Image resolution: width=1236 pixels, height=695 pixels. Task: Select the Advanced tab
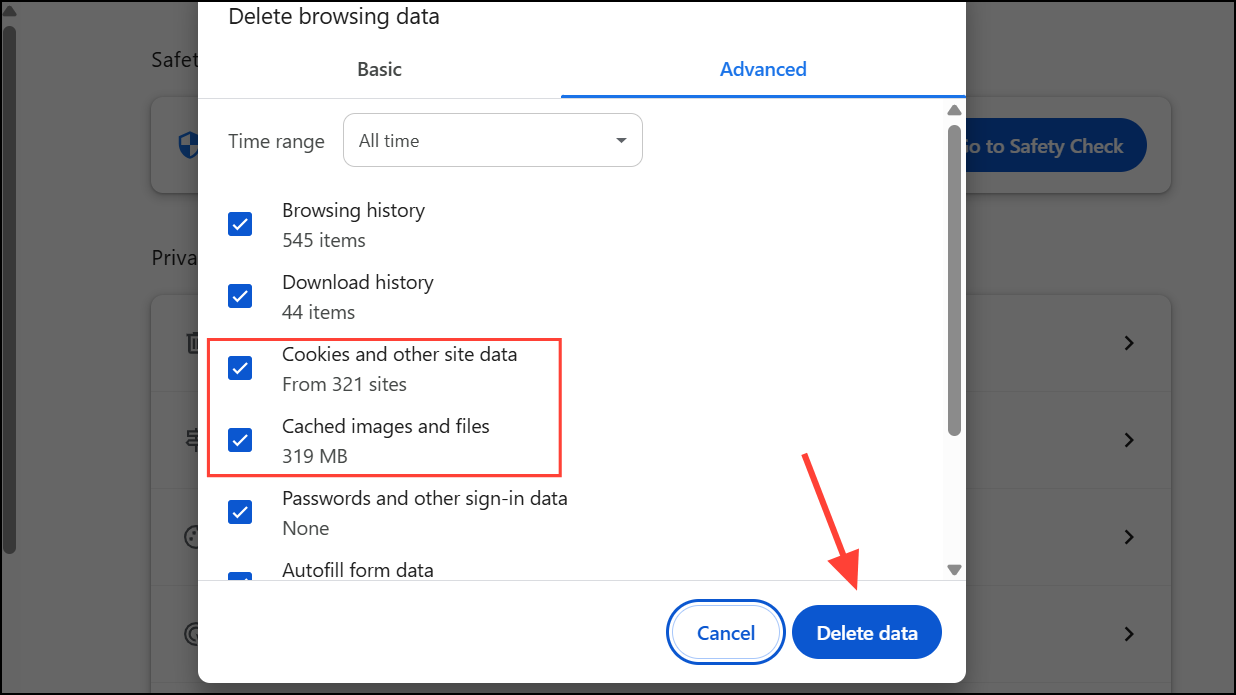coord(763,69)
